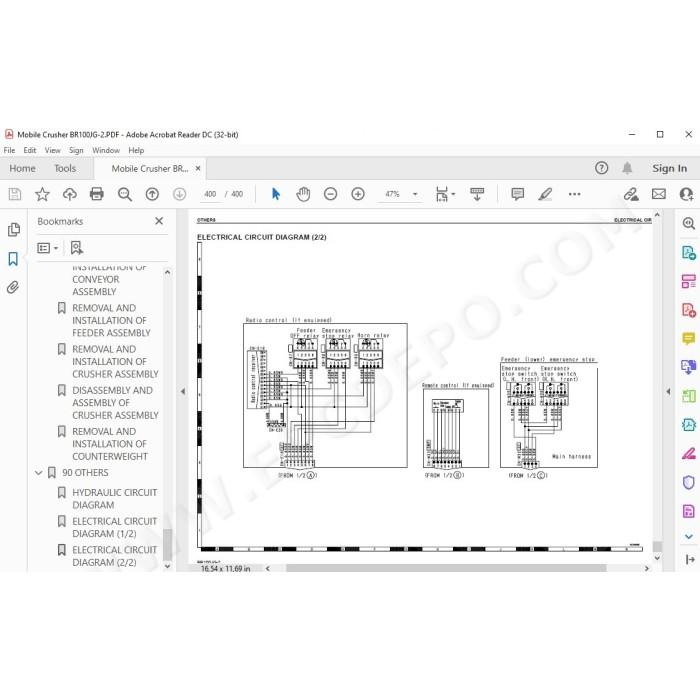The image size is (700, 700).
Task: Open Comment tool in right pane
Action: click(x=689, y=338)
